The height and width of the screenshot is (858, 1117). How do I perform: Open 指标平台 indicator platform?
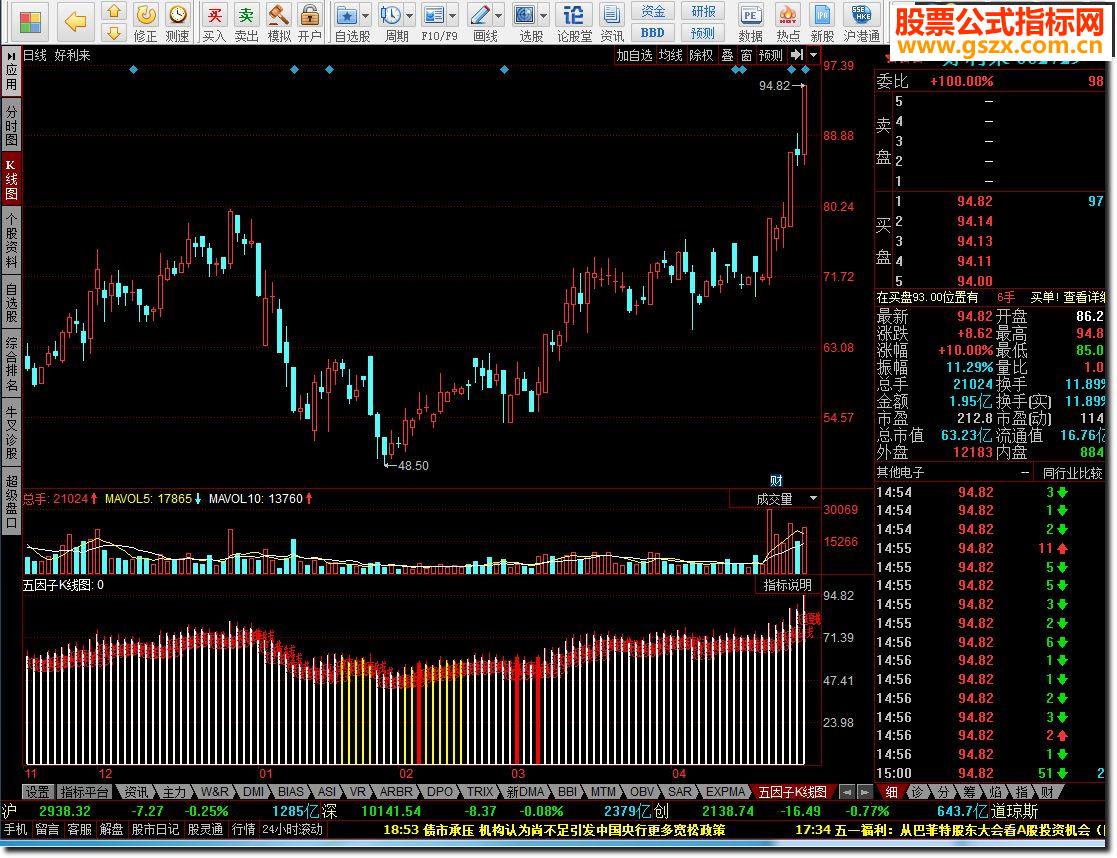pyautogui.click(x=84, y=792)
